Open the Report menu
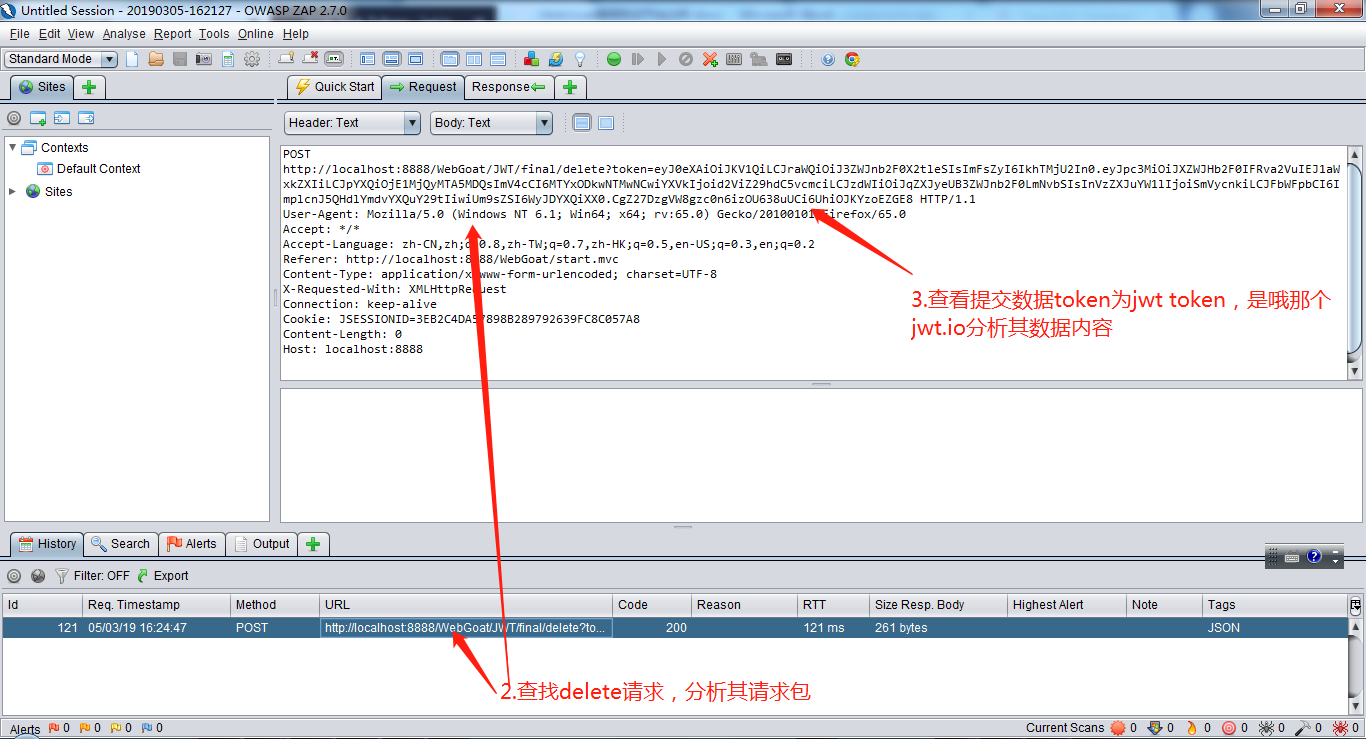The height and width of the screenshot is (739, 1366). pyautogui.click(x=172, y=34)
